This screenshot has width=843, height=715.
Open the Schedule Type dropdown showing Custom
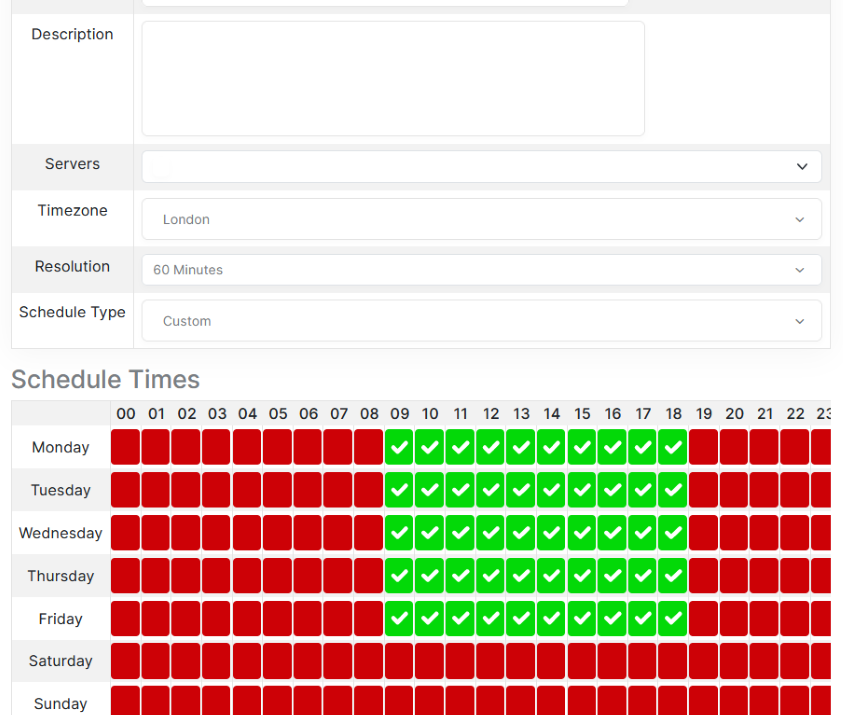[x=481, y=321]
